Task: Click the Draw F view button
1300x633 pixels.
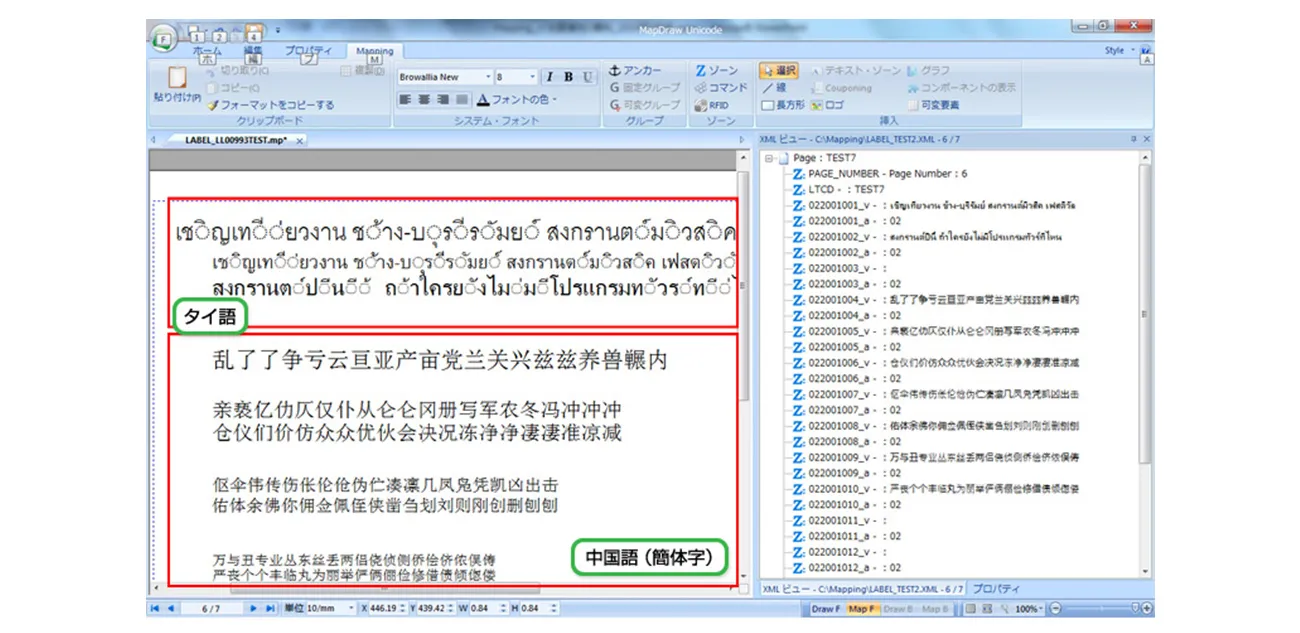Action: pyautogui.click(x=825, y=608)
